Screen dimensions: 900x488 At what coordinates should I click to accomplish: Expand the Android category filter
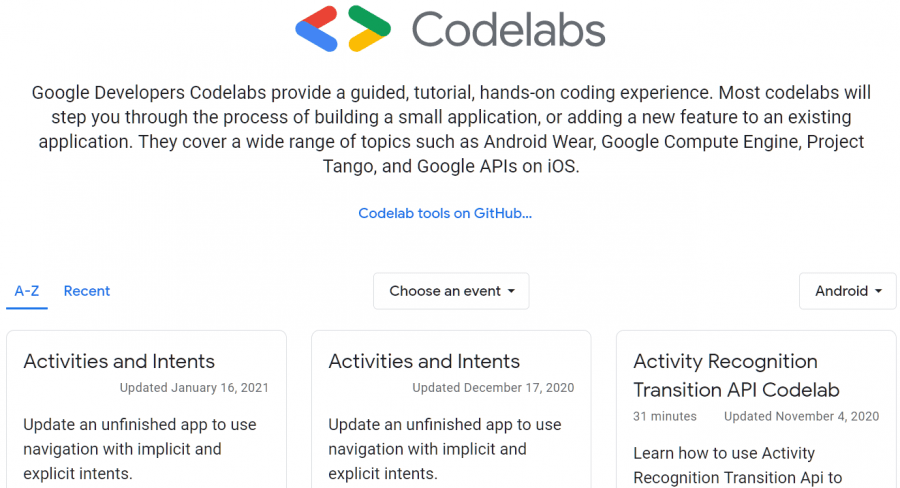(847, 291)
